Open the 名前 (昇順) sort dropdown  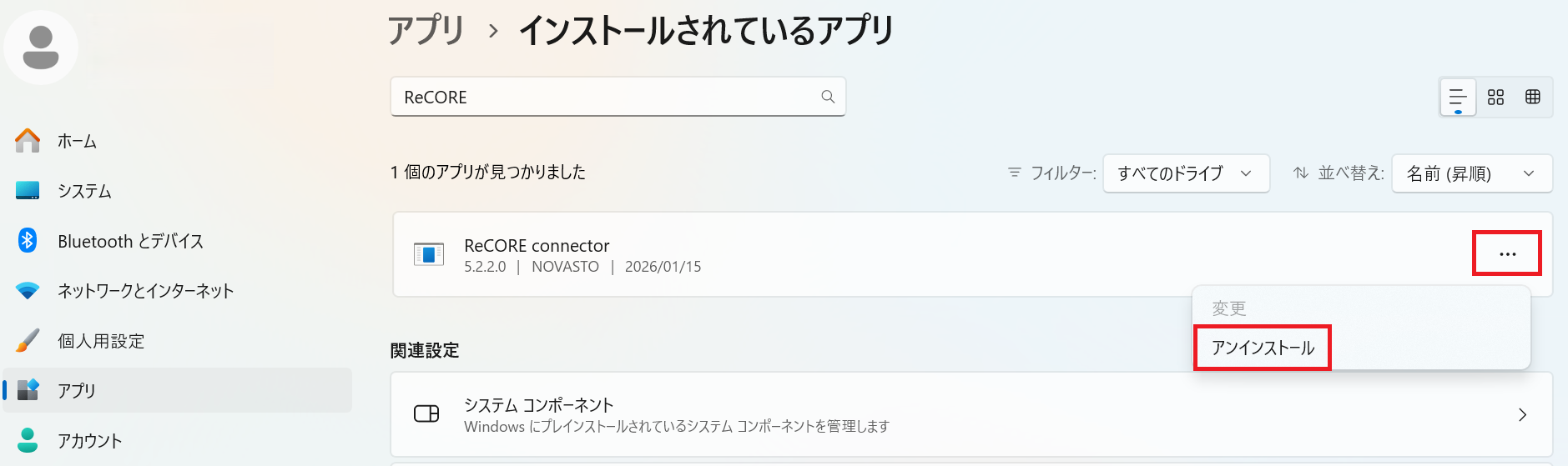click(x=1471, y=173)
